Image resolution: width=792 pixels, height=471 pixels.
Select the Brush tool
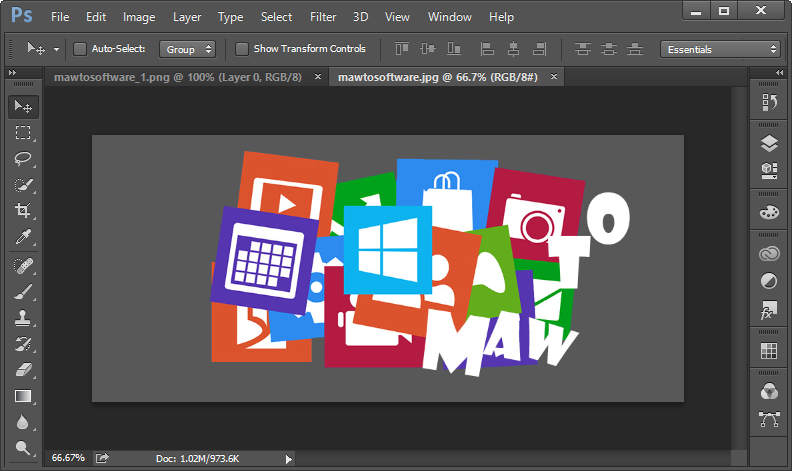(23, 292)
